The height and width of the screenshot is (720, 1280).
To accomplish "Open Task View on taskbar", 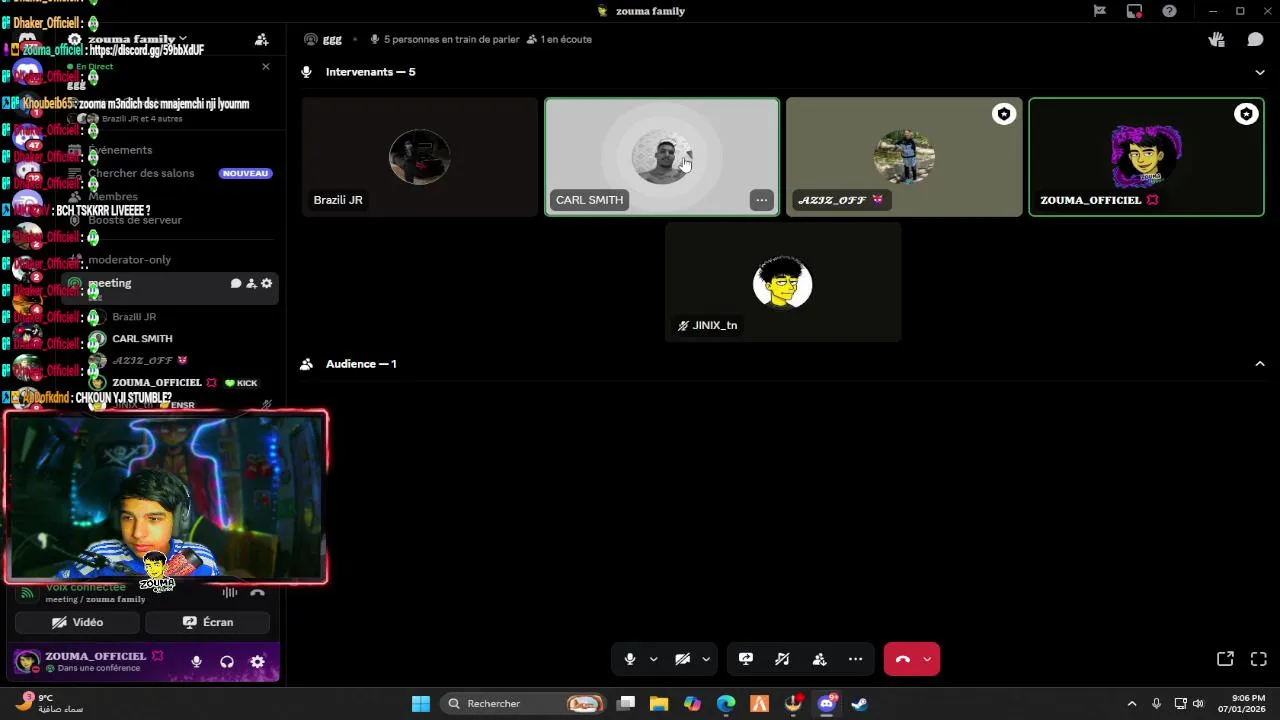I will (x=626, y=704).
